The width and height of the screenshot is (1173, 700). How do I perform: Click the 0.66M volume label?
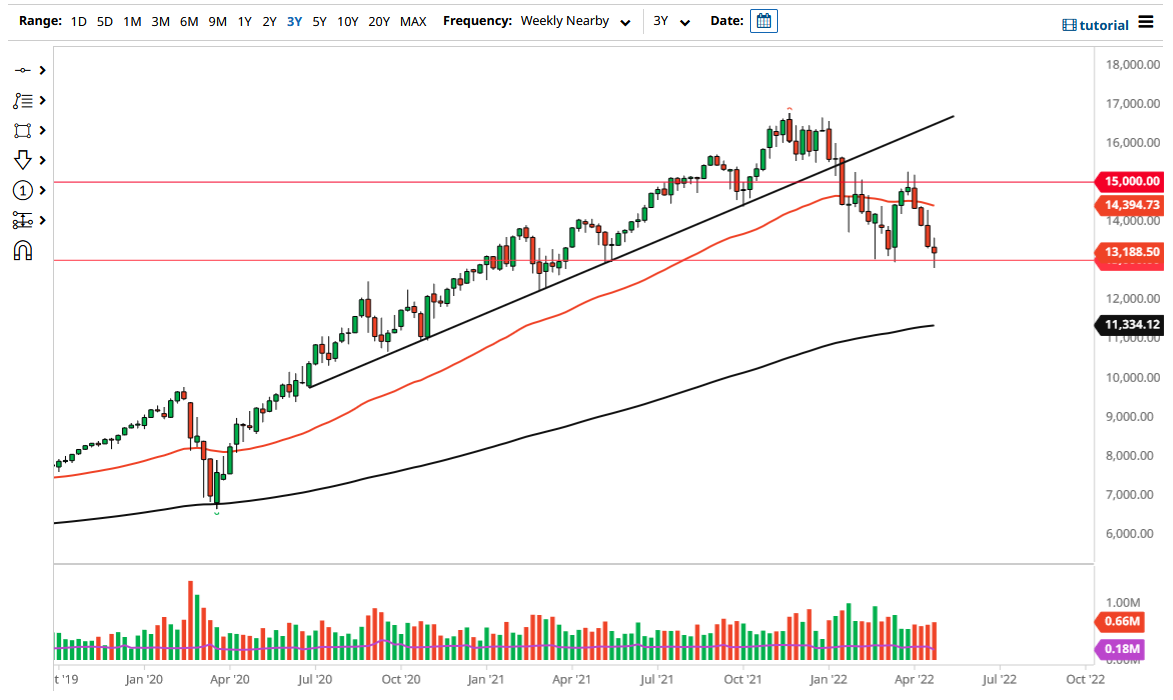click(x=1123, y=622)
